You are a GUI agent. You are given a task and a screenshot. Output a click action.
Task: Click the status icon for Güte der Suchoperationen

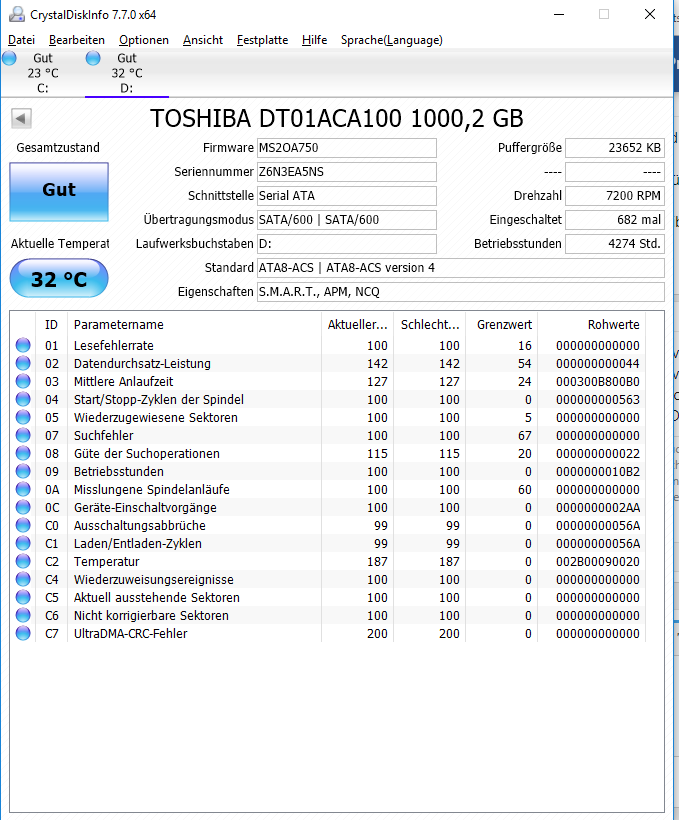[x=23, y=453]
